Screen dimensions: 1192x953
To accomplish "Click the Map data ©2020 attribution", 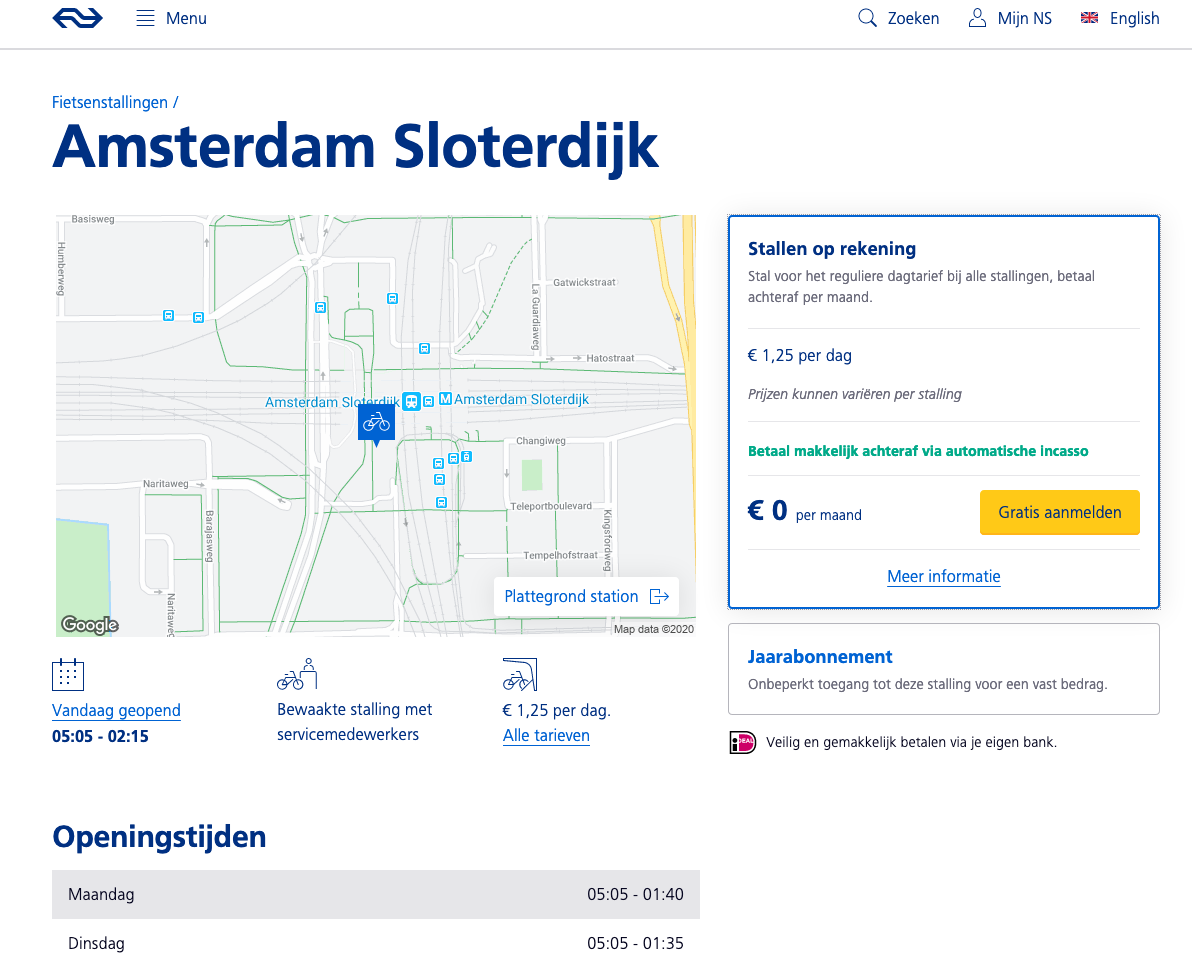I will [x=654, y=629].
